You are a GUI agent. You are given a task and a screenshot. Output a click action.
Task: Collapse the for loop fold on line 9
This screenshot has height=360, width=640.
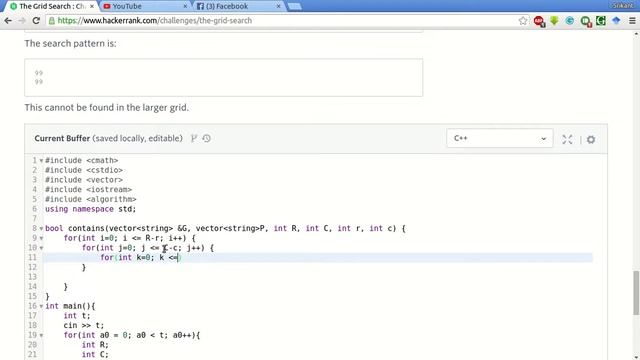pyautogui.click(x=41, y=238)
